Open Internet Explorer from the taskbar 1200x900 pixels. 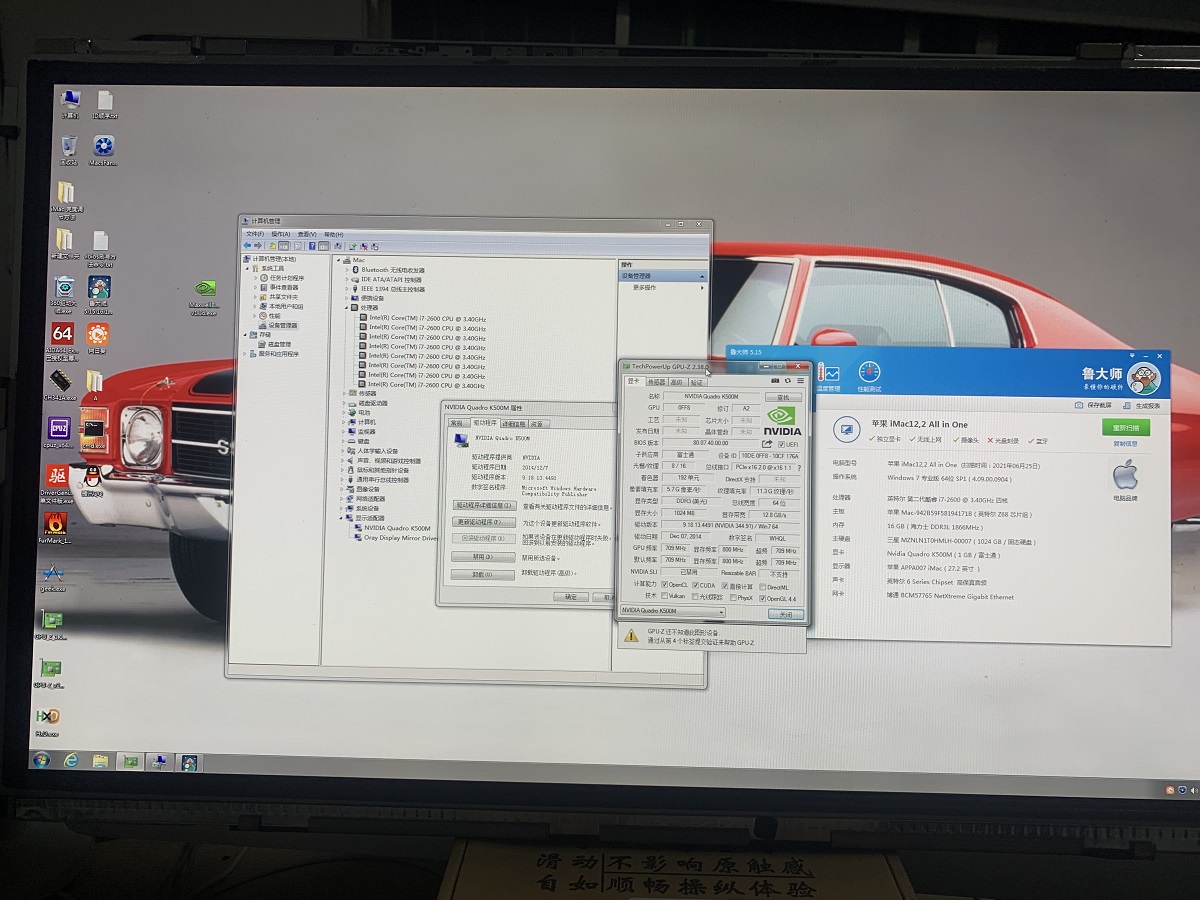[72, 762]
